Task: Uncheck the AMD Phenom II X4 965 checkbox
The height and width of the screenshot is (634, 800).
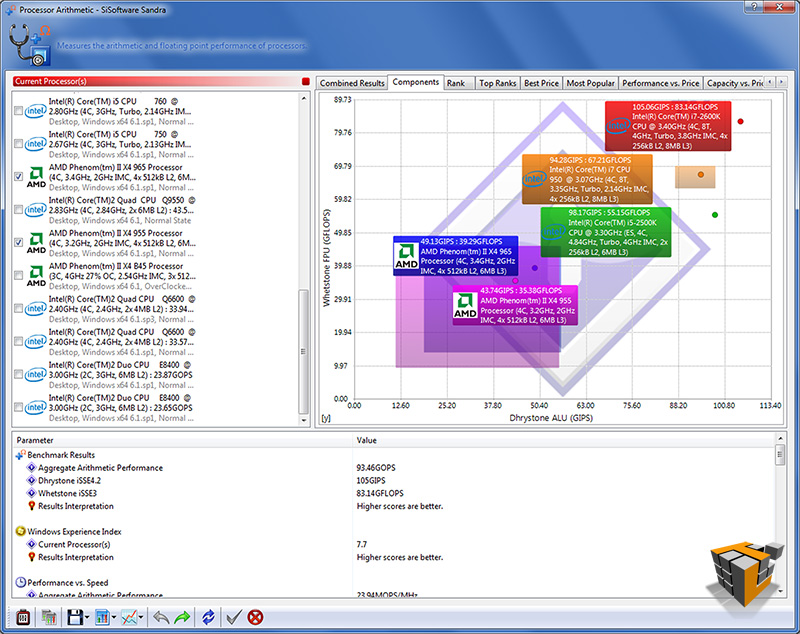Action: 18,176
